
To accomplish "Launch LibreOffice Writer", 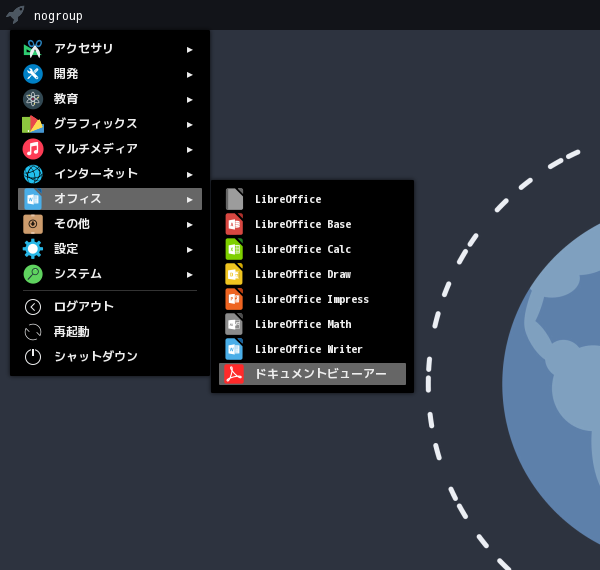I will 312,349.
